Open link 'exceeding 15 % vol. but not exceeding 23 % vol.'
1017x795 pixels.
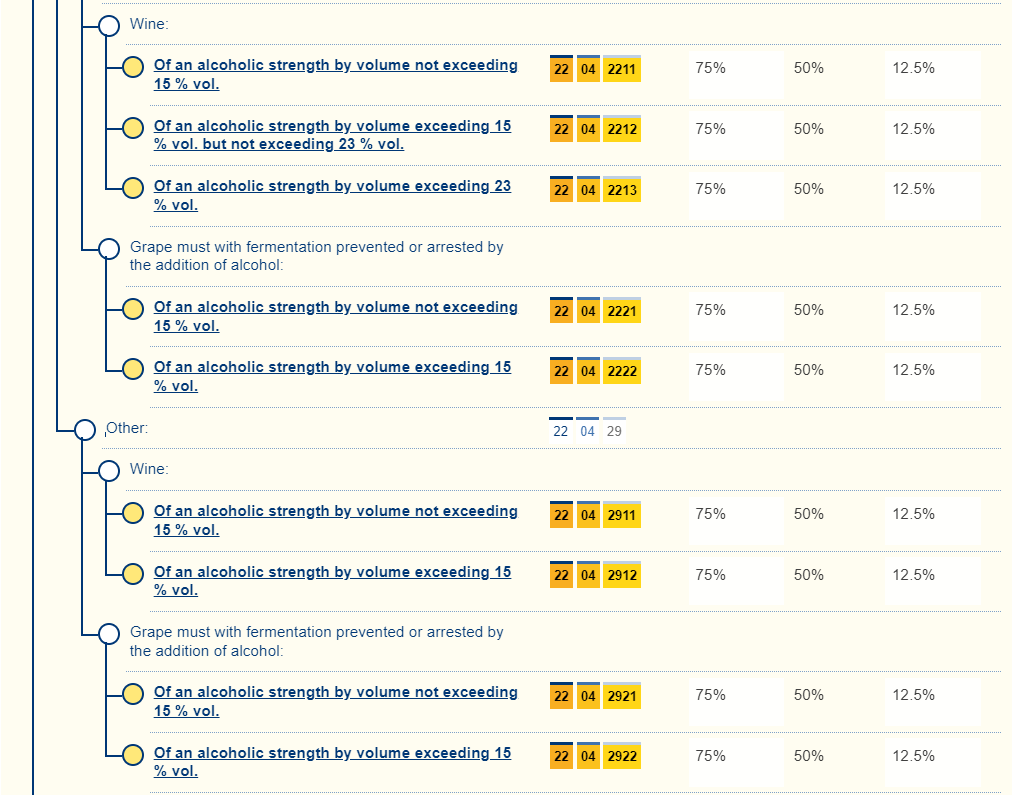332,135
